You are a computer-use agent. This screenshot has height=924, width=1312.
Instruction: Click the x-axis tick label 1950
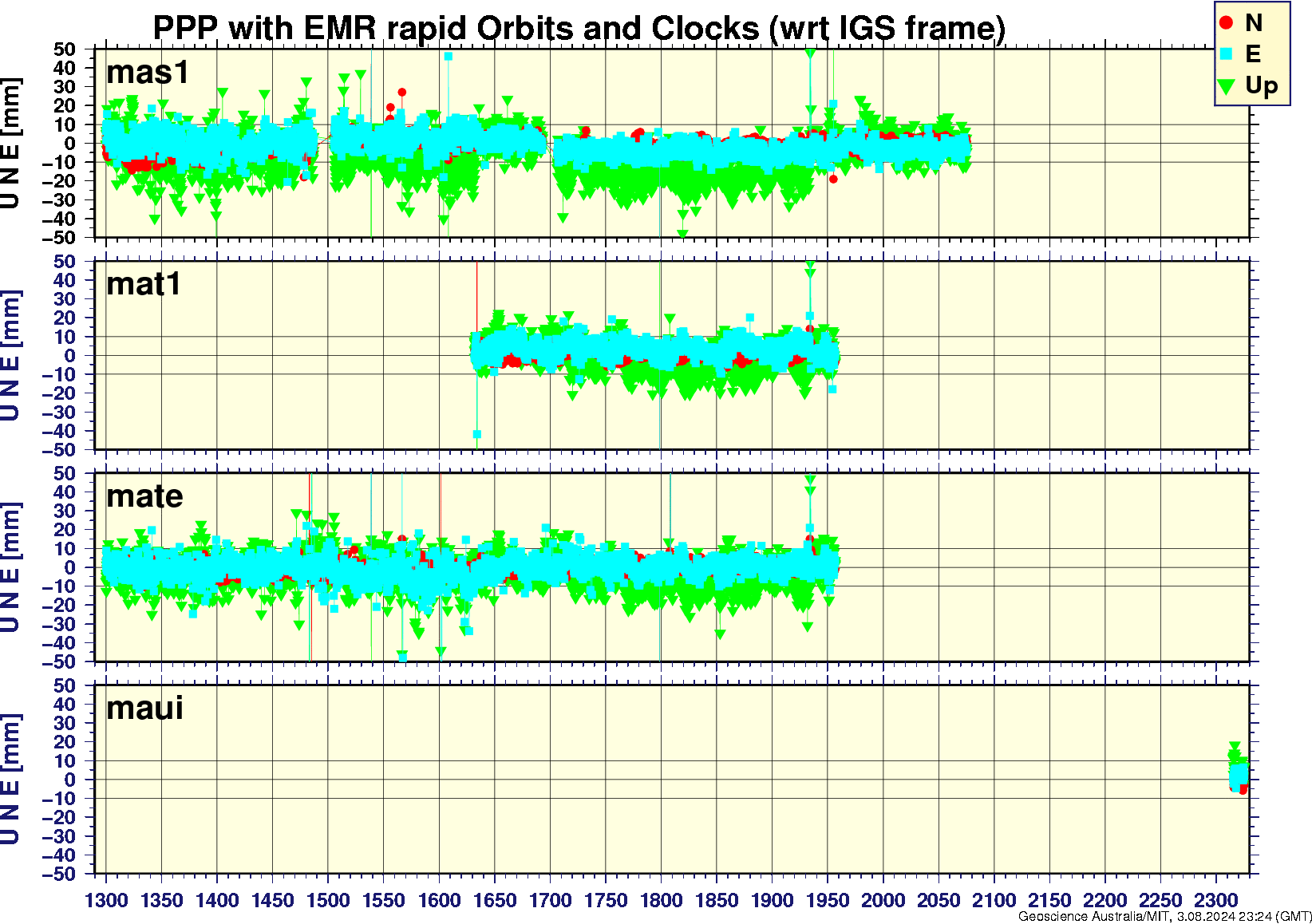[x=828, y=901]
